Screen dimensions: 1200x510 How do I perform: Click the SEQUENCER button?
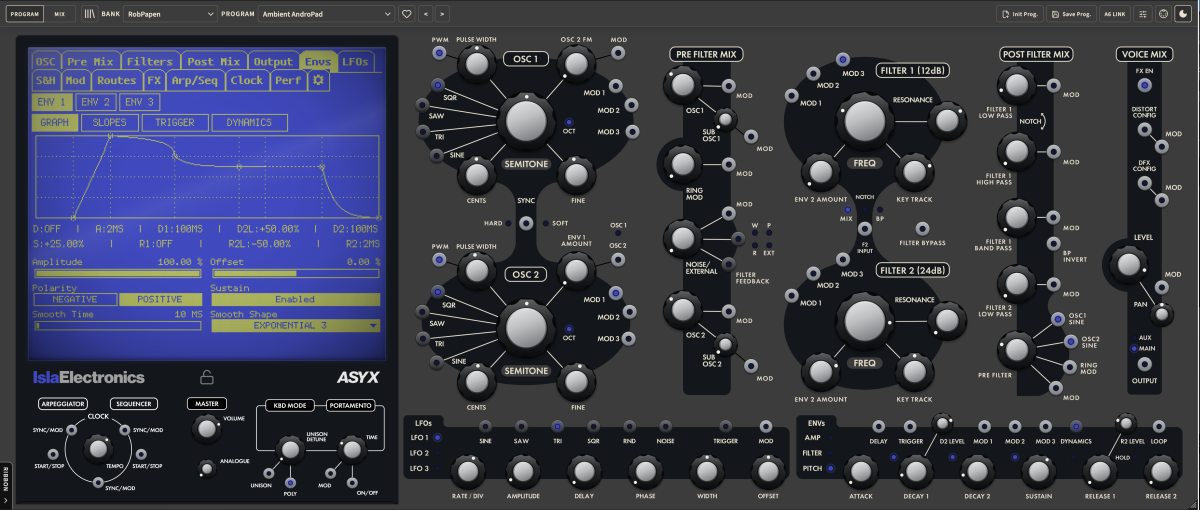click(133, 404)
